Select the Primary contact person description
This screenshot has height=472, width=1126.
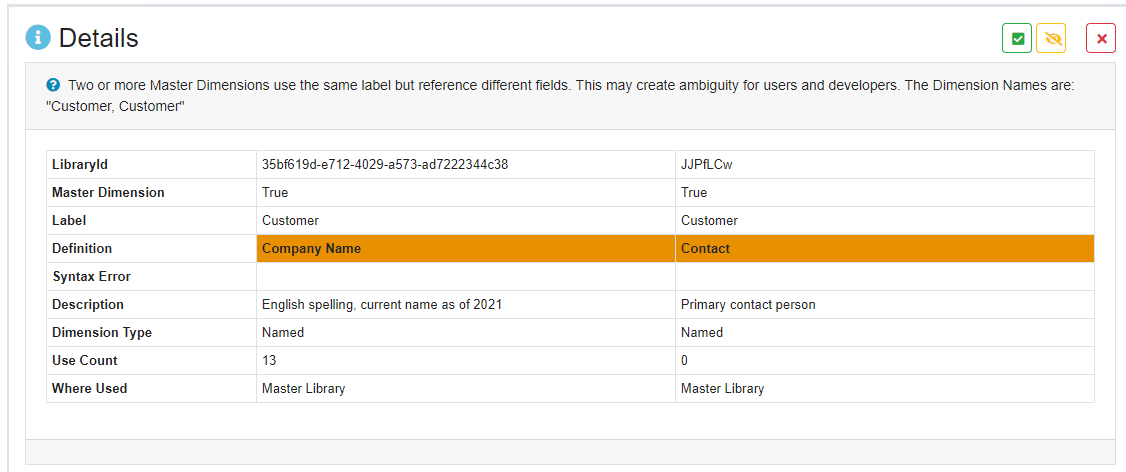[747, 304]
